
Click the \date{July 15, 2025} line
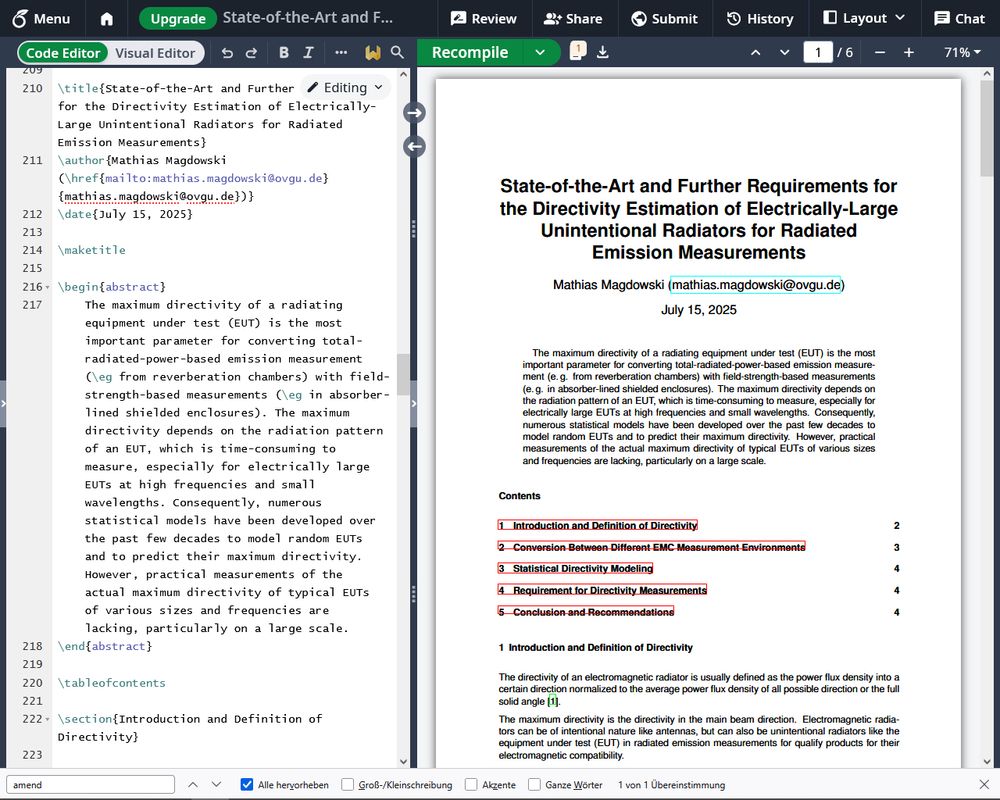(125, 214)
